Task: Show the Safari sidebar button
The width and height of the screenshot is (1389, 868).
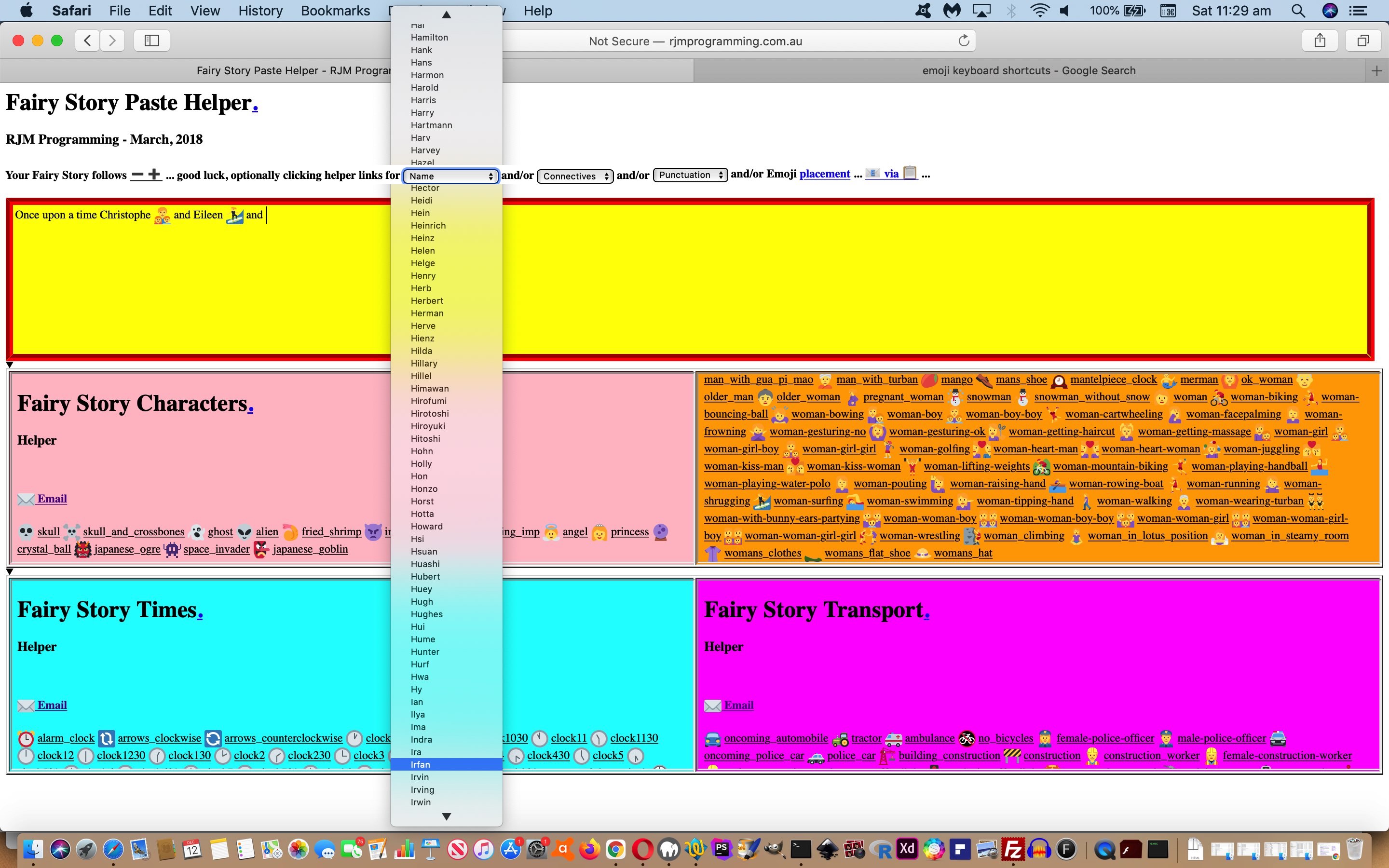Action: click(x=151, y=41)
